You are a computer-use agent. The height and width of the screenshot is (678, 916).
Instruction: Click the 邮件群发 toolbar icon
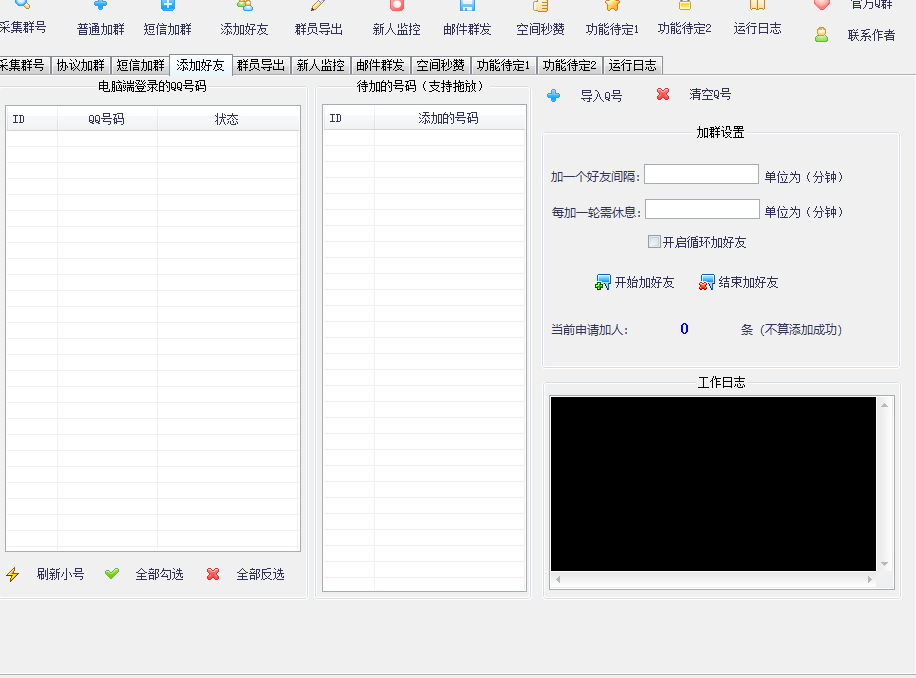(x=467, y=5)
